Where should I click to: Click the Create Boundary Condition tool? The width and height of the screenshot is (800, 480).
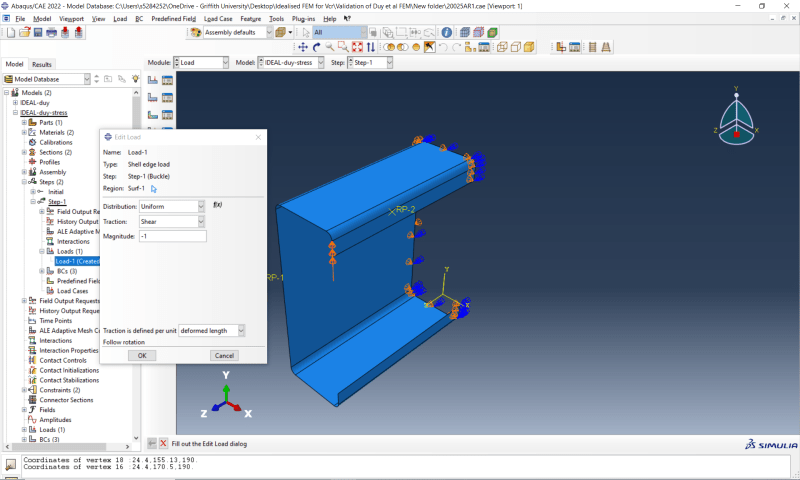click(153, 97)
